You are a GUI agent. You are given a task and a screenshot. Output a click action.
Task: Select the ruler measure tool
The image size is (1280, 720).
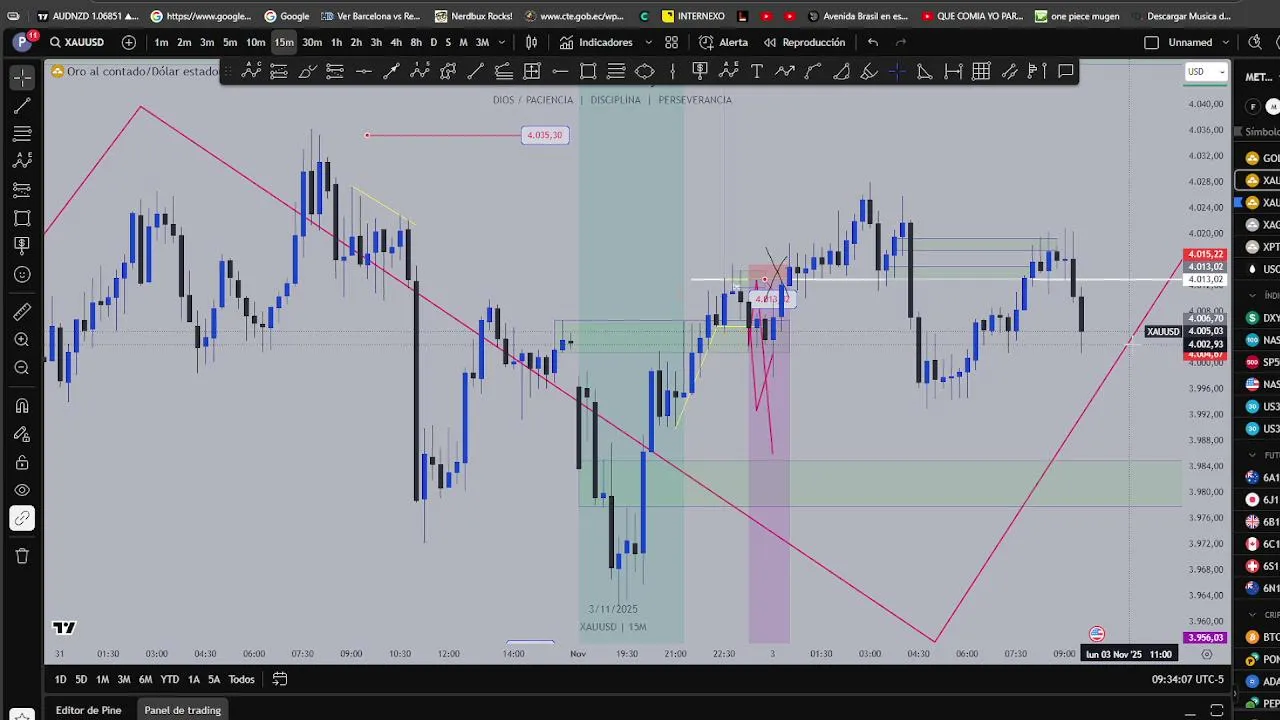click(x=22, y=312)
